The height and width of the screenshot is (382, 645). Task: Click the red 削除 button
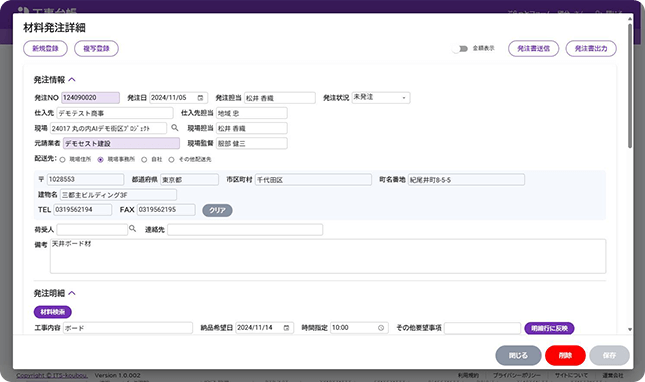565,355
